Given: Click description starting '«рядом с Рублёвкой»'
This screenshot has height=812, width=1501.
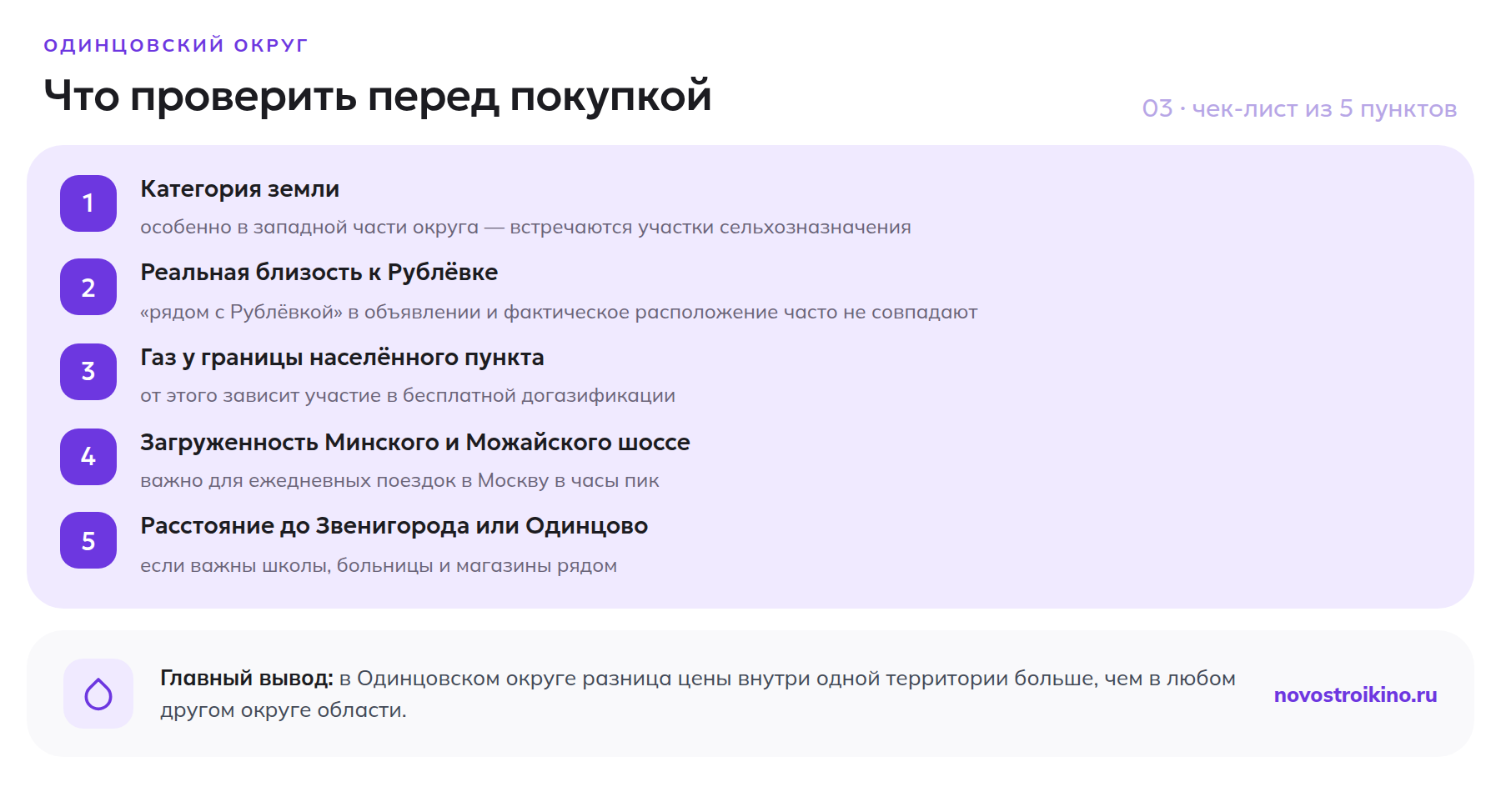Looking at the screenshot, I should coord(559,312).
